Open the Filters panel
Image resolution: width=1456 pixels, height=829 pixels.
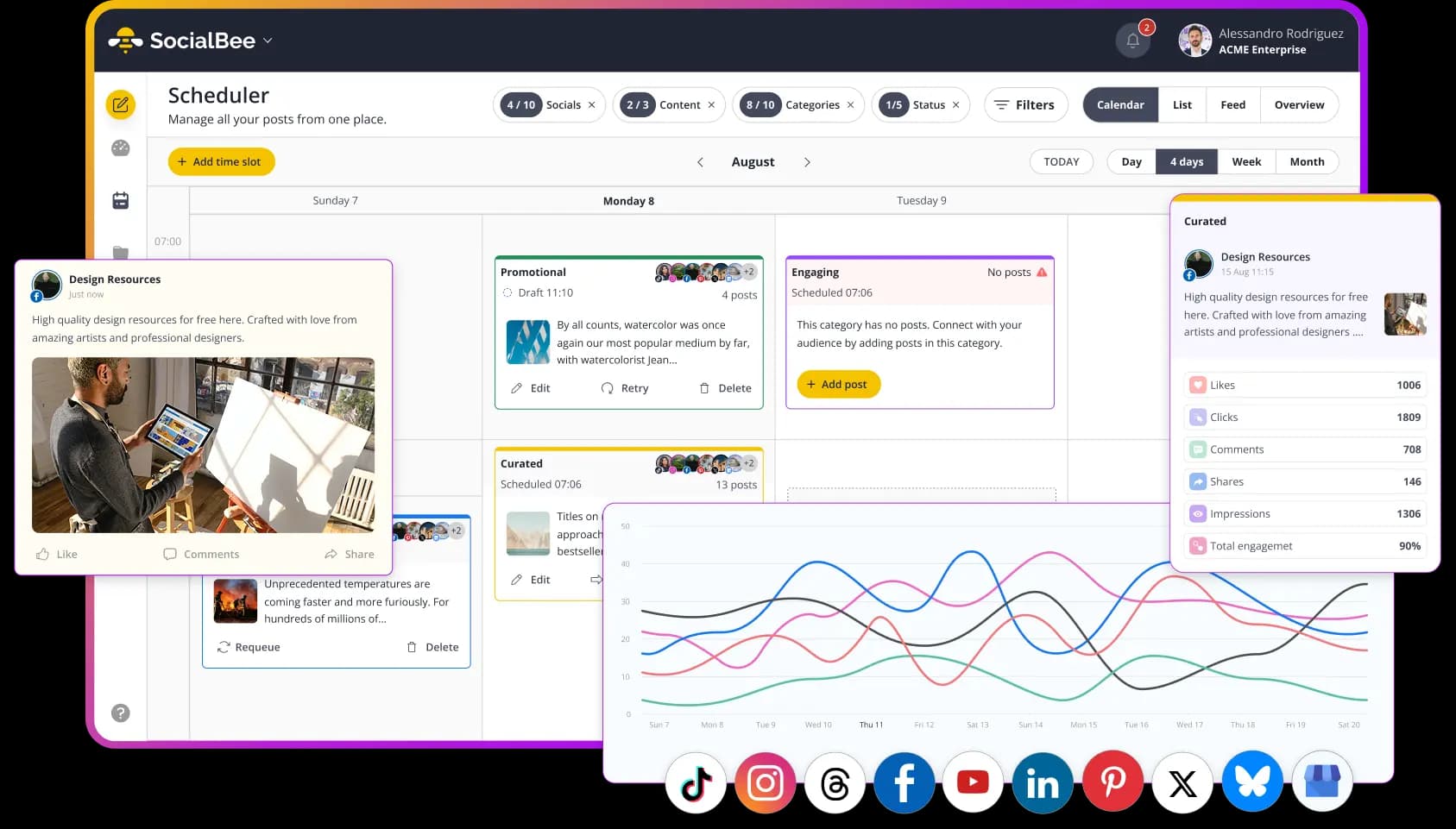1025,105
